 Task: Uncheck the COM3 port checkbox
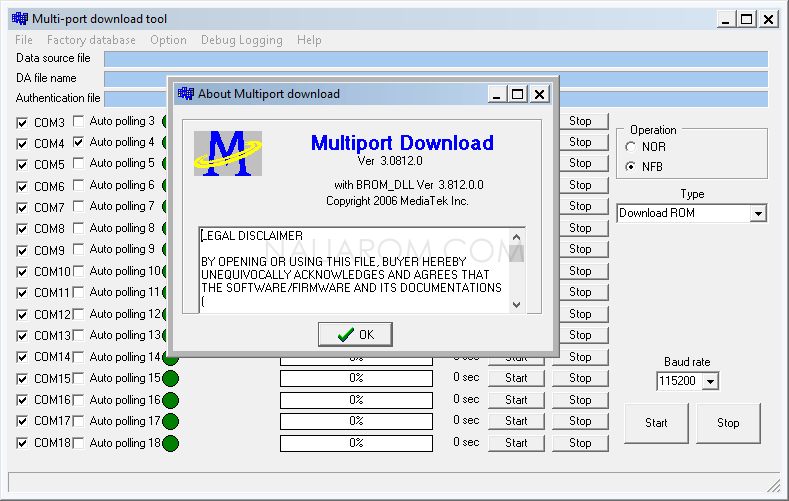[22, 123]
